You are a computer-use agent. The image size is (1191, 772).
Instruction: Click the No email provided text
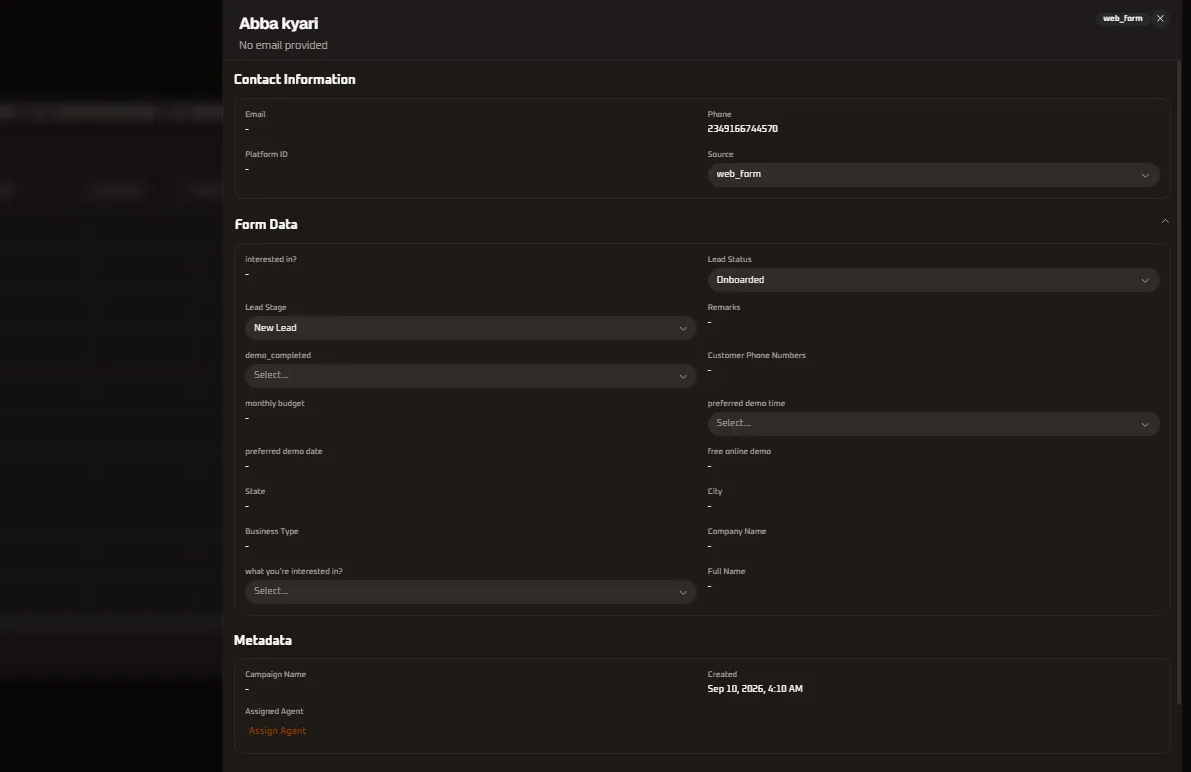click(x=283, y=46)
